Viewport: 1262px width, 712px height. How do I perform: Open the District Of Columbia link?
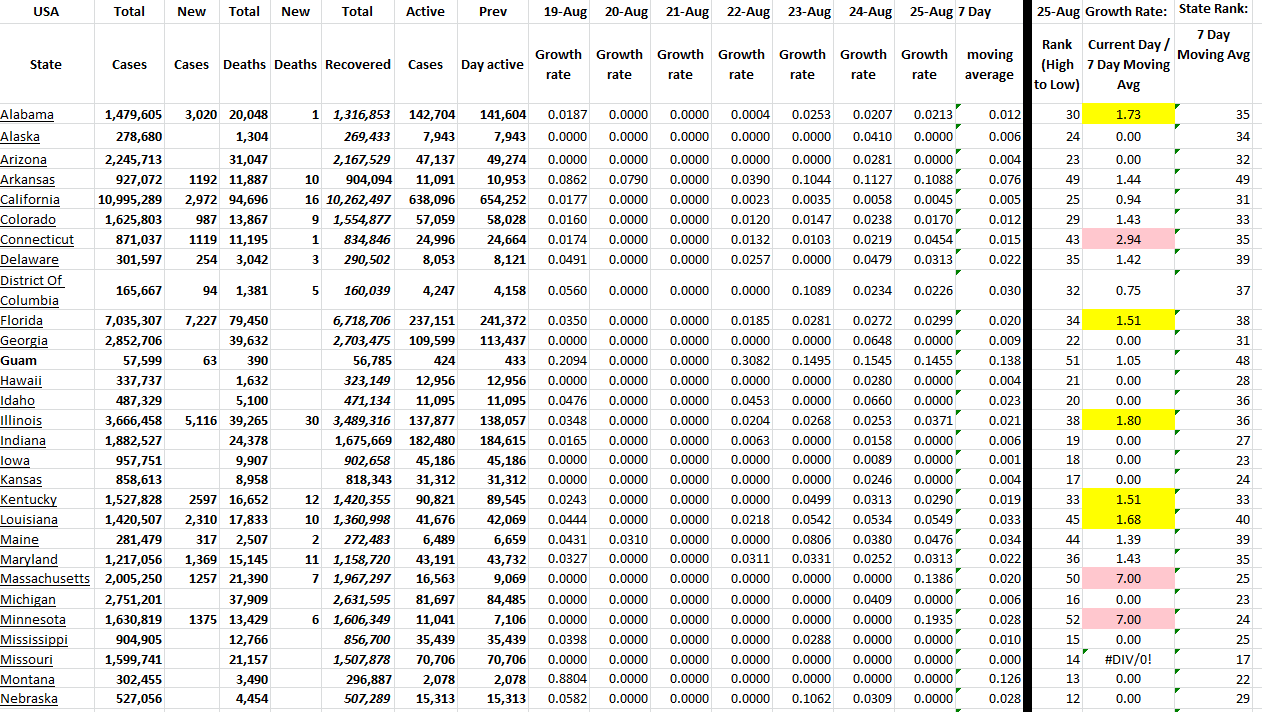pyautogui.click(x=31, y=290)
